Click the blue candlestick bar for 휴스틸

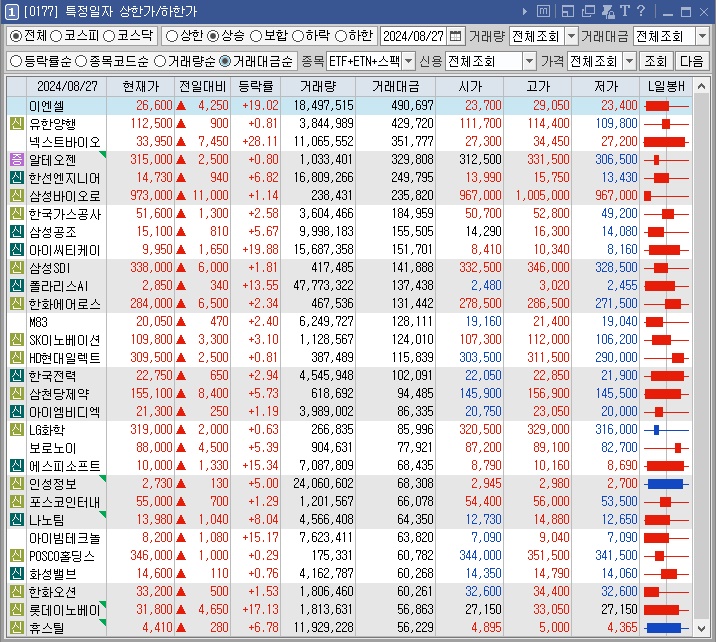click(x=664, y=628)
